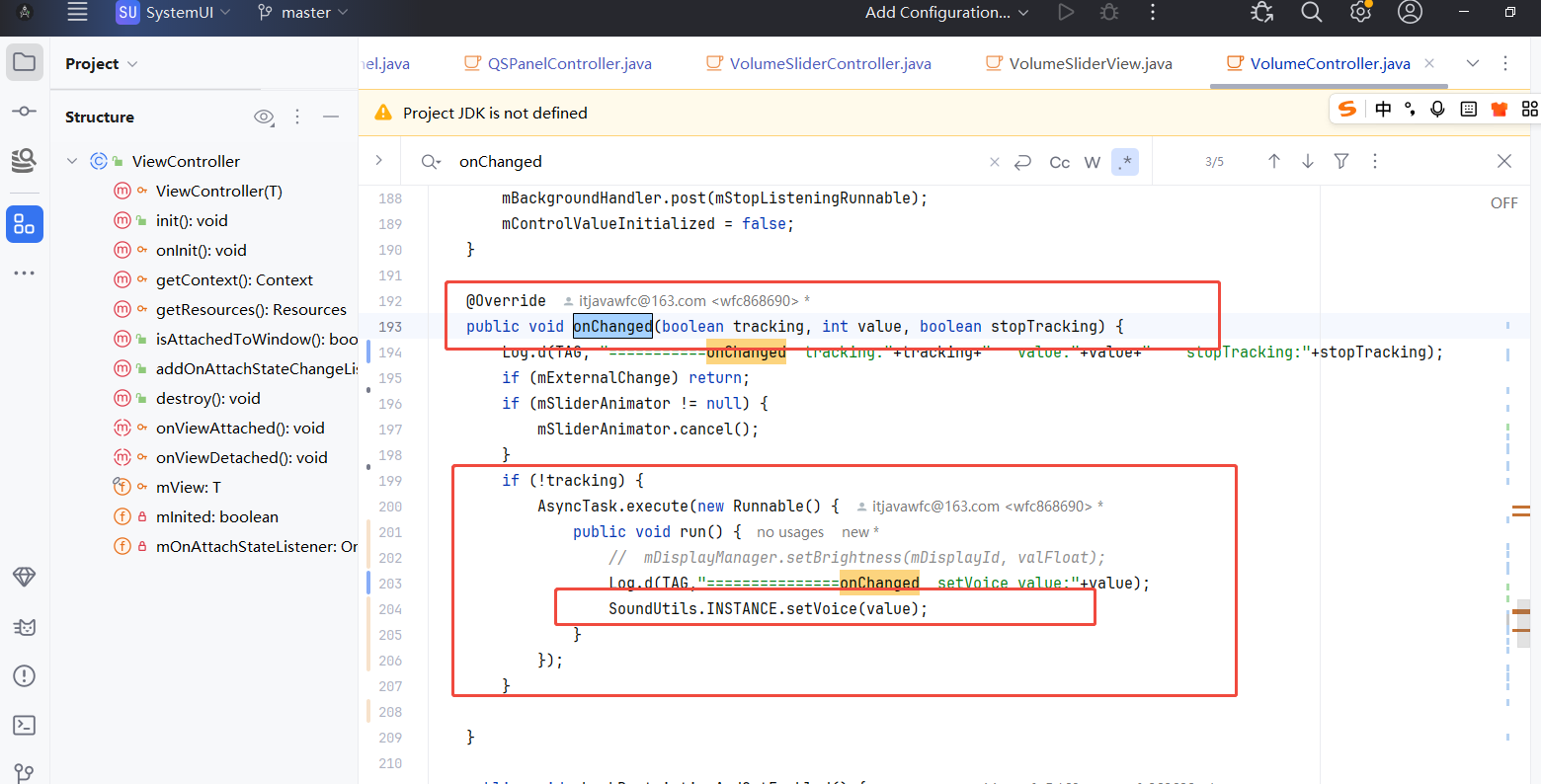The image size is (1541, 784).
Task: Go to next search occurrence
Action: (1308, 161)
